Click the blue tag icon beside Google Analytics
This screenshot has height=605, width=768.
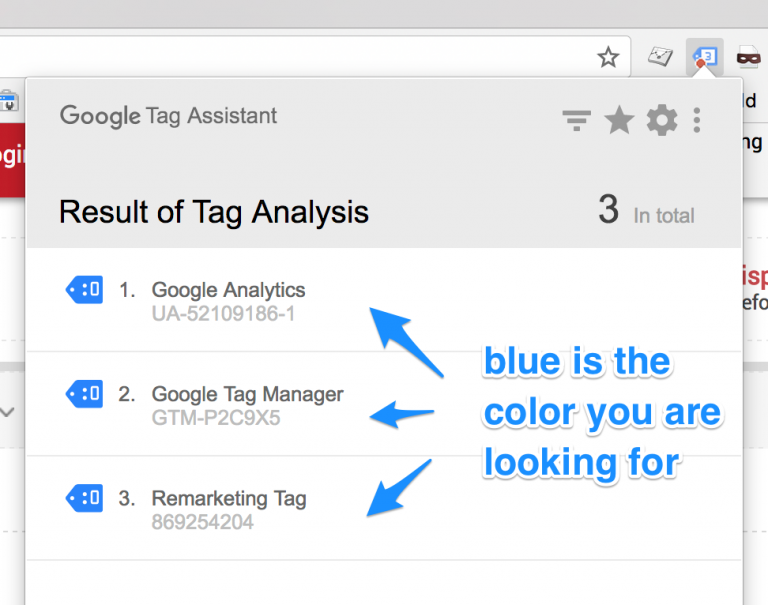pyautogui.click(x=84, y=290)
